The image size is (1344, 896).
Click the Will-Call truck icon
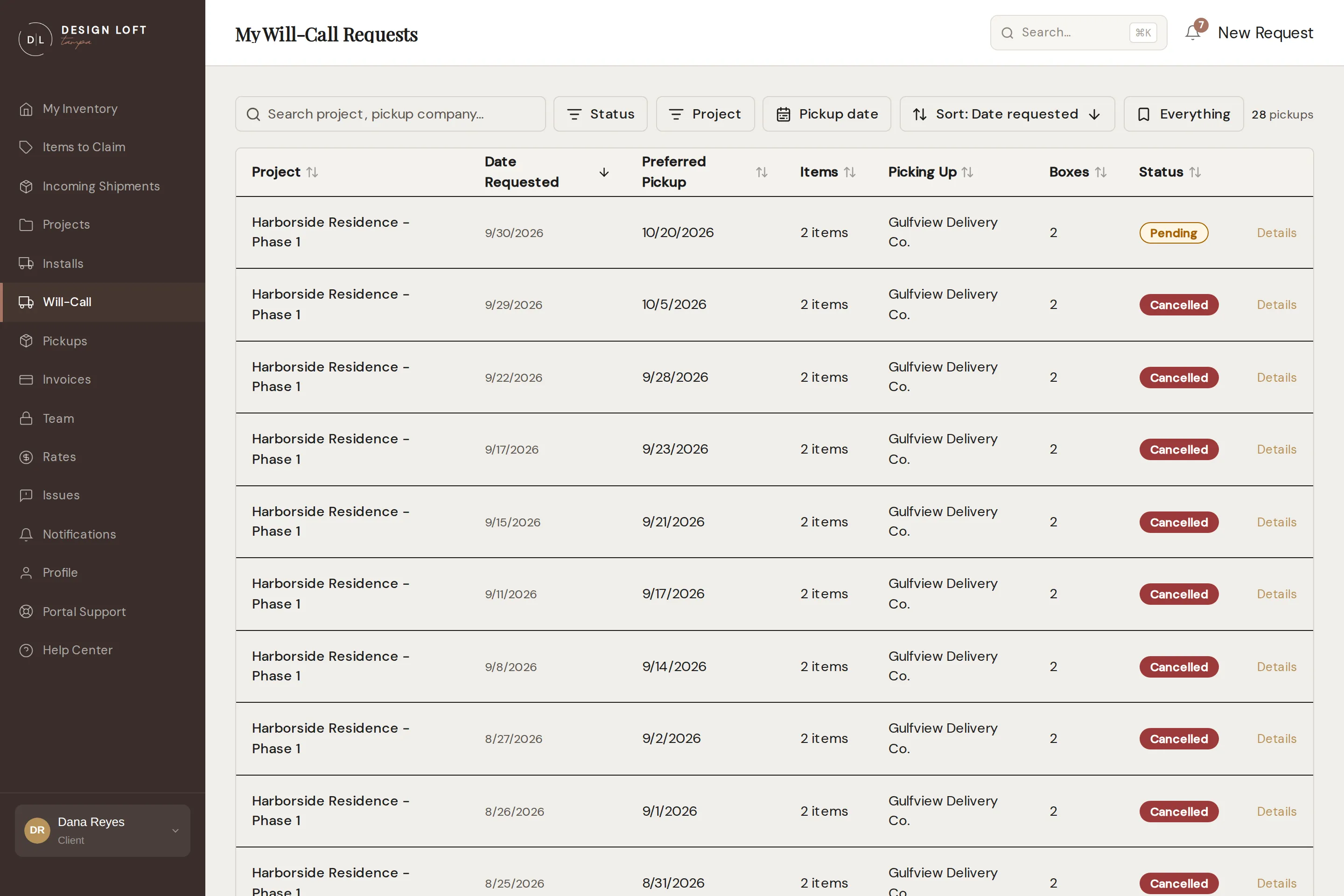[x=26, y=302]
